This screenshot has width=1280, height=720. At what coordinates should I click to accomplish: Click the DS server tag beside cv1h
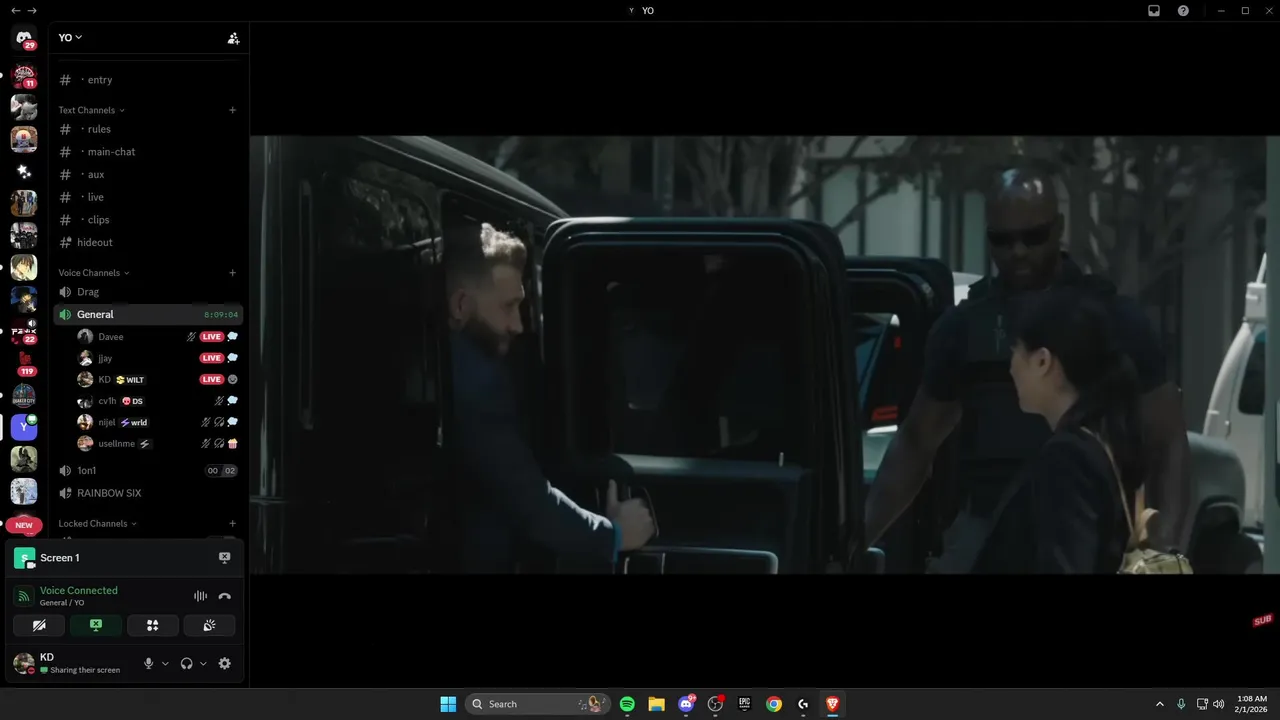133,401
